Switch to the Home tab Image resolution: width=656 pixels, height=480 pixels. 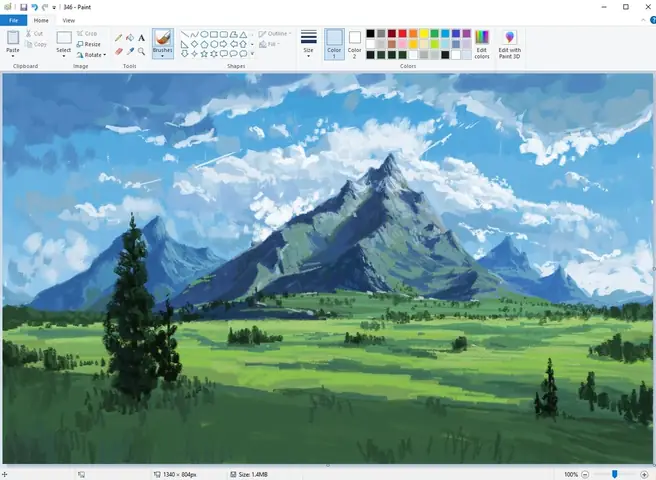point(41,20)
